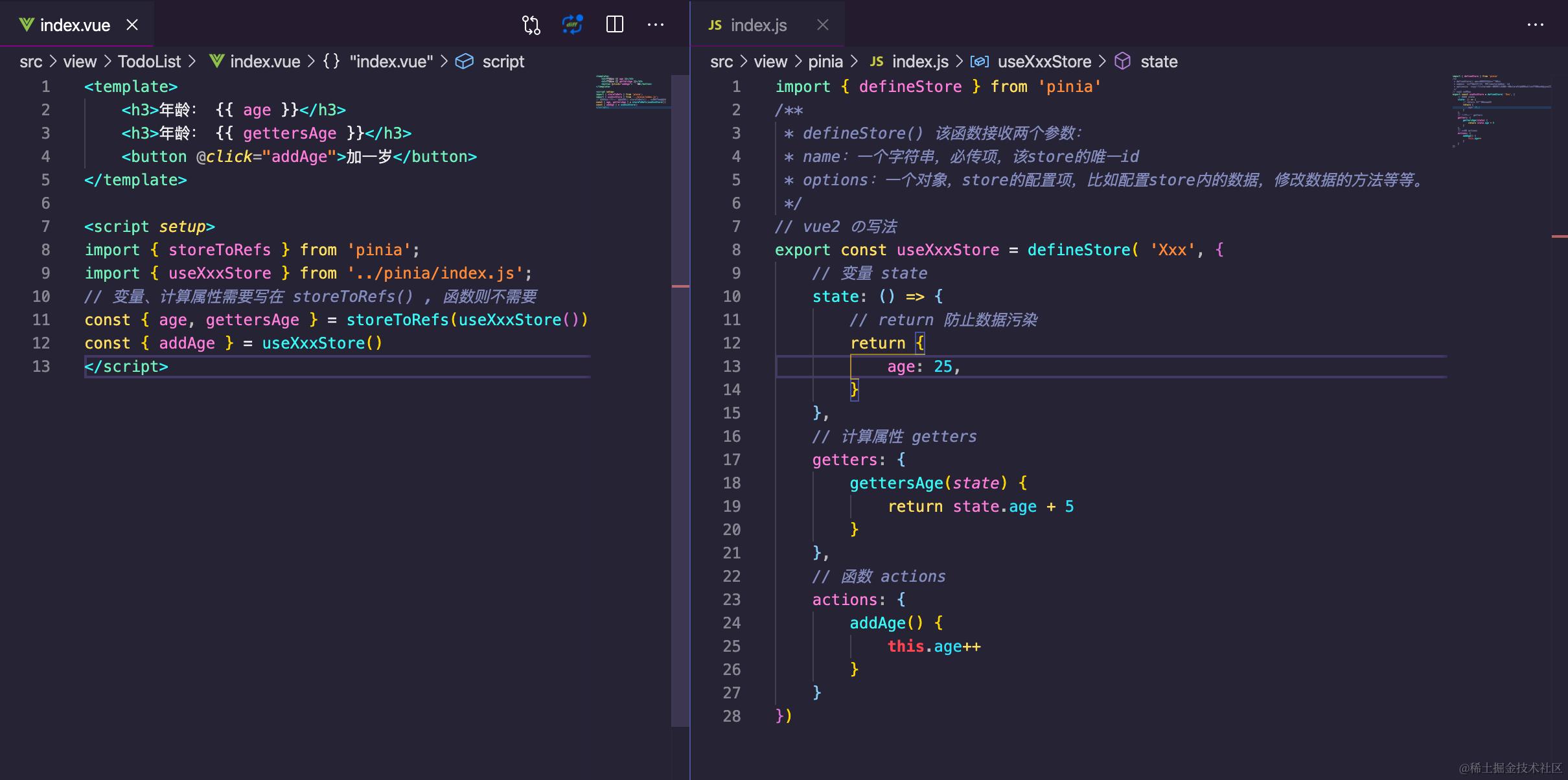Image resolution: width=1568 pixels, height=780 pixels.
Task: Click script symbol in left breadcrumb
Action: pyautogui.click(x=503, y=62)
